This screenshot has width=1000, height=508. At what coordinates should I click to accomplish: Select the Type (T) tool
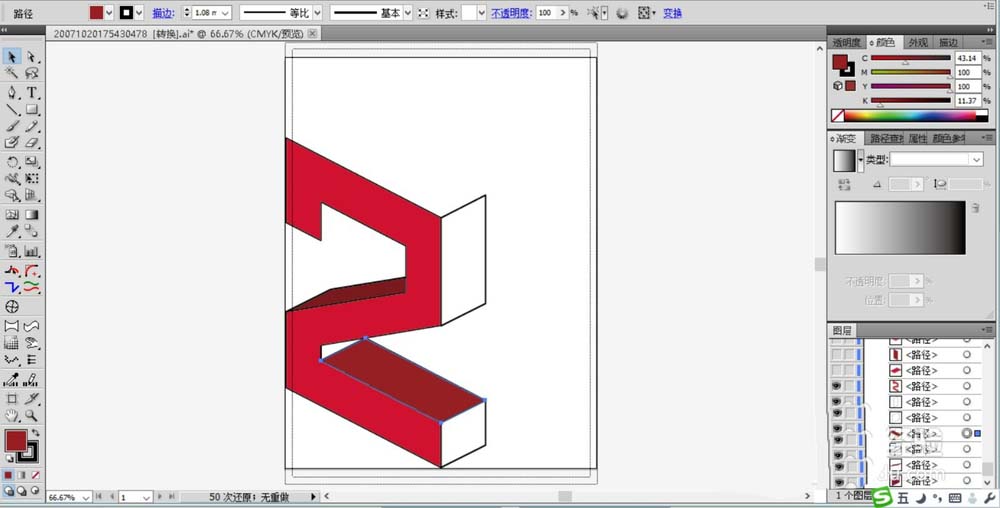[31, 93]
